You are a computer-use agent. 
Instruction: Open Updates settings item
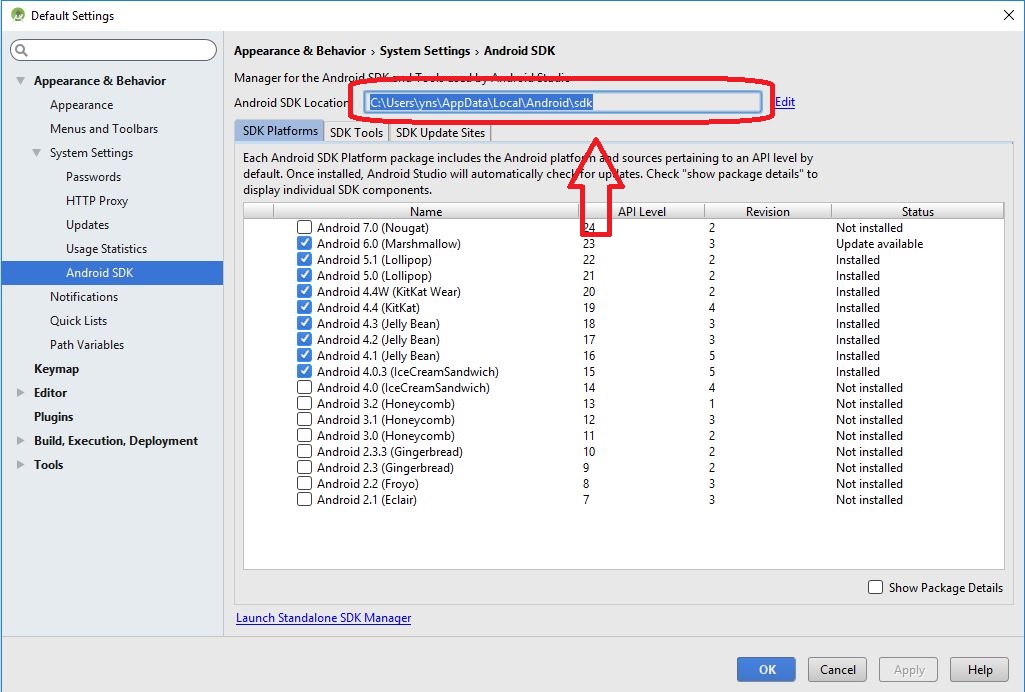[x=88, y=225]
